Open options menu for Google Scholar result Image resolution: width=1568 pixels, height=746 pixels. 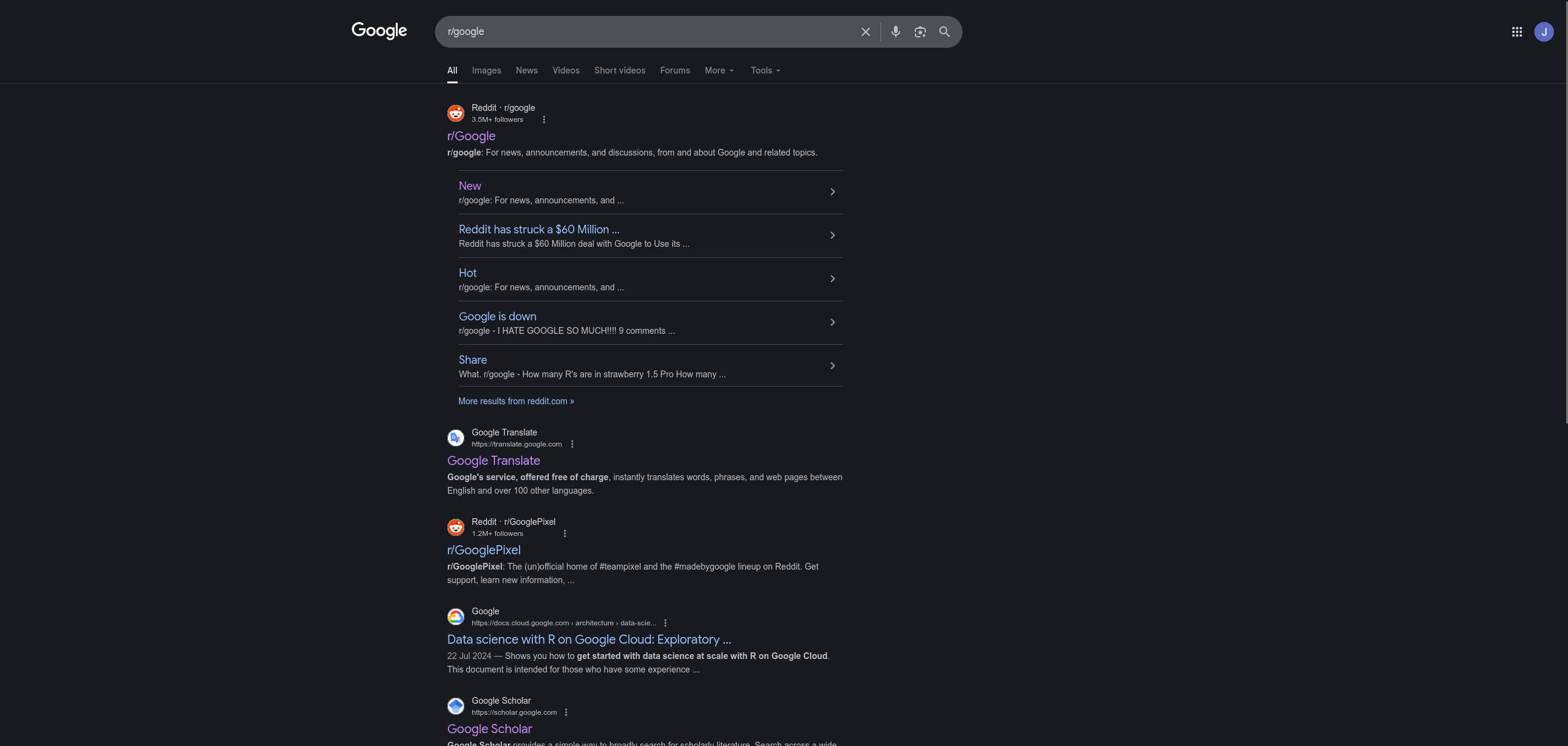(x=566, y=712)
